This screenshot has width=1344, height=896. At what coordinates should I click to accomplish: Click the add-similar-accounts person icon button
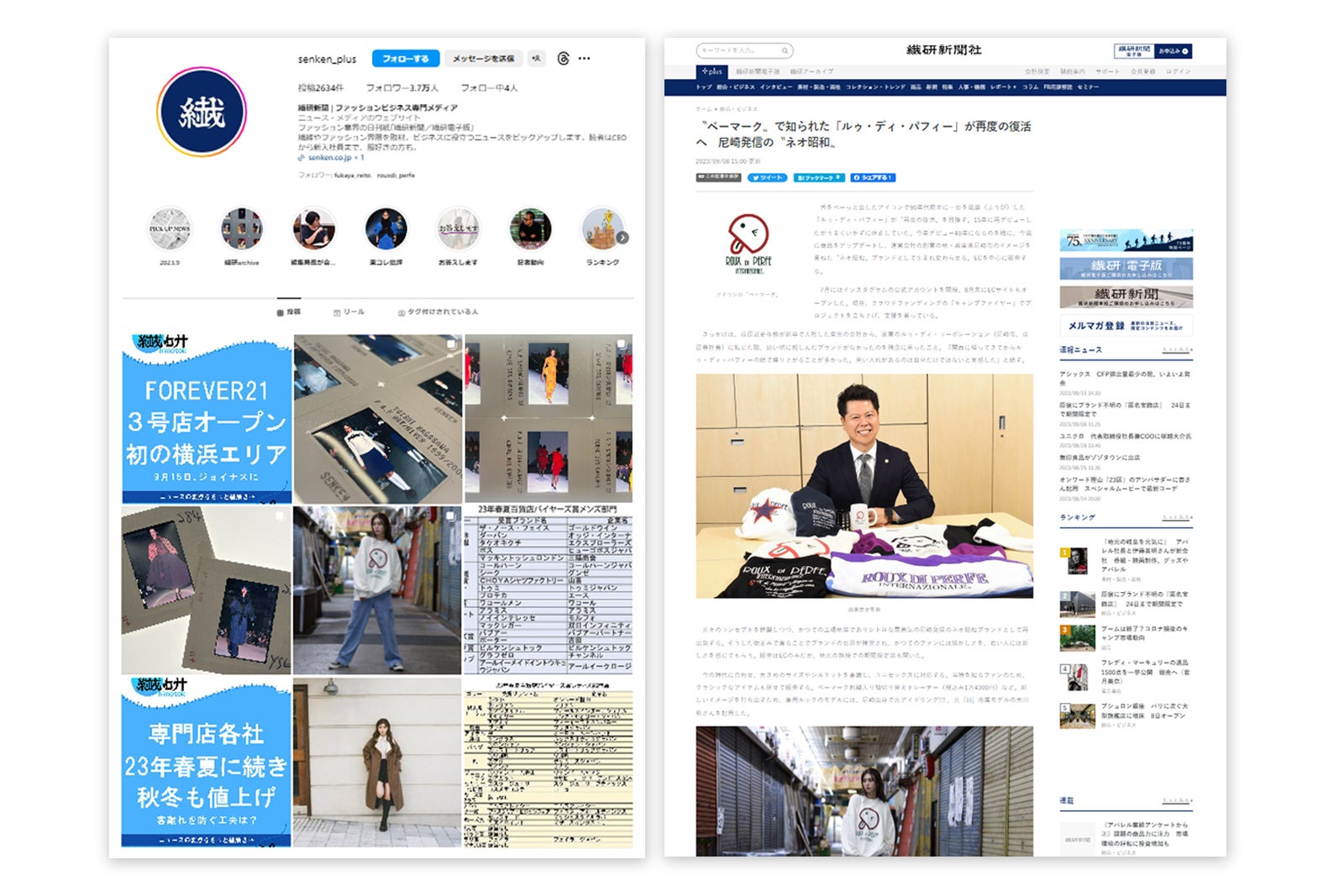pos(536,59)
